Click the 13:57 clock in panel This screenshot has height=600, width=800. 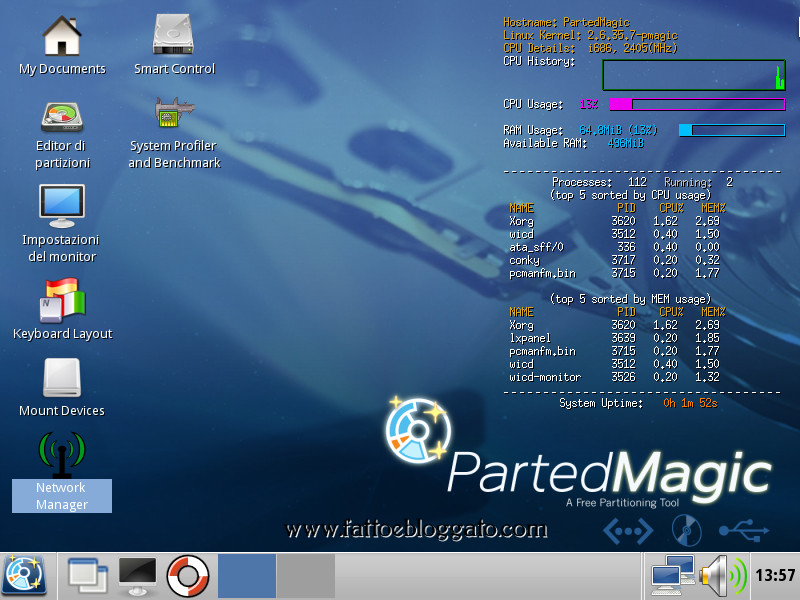point(775,576)
